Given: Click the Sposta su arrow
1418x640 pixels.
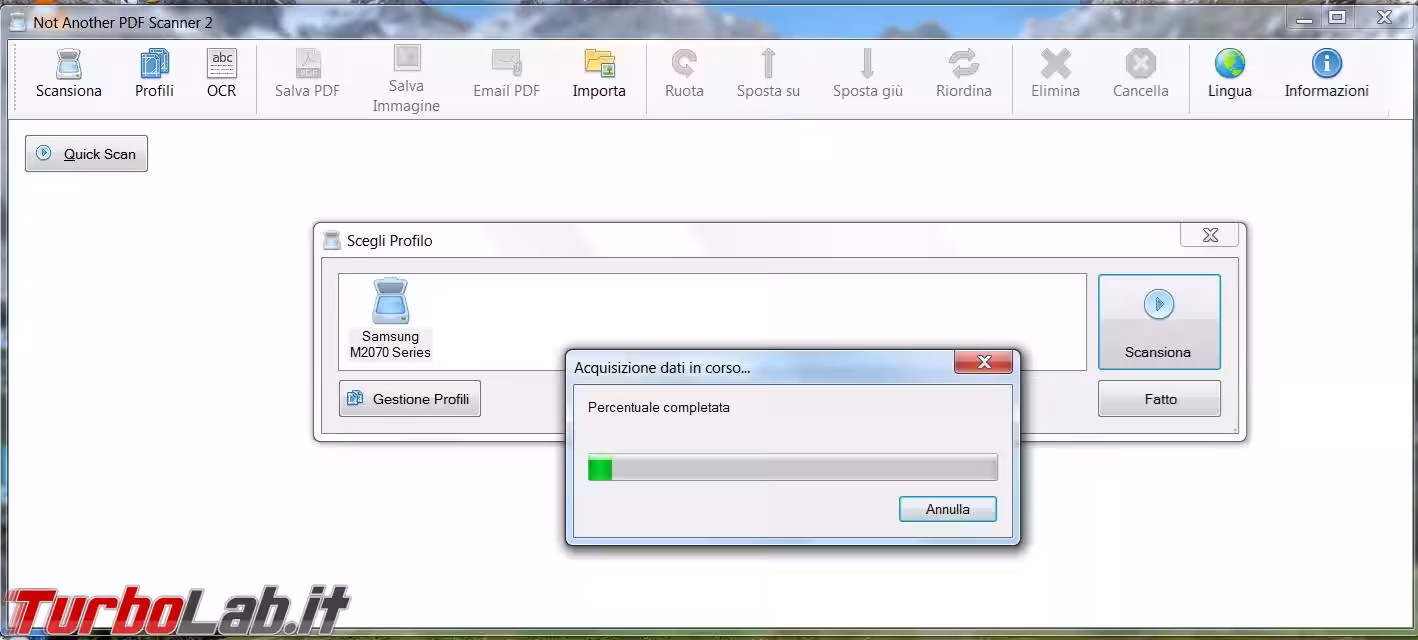Looking at the screenshot, I should 768,66.
